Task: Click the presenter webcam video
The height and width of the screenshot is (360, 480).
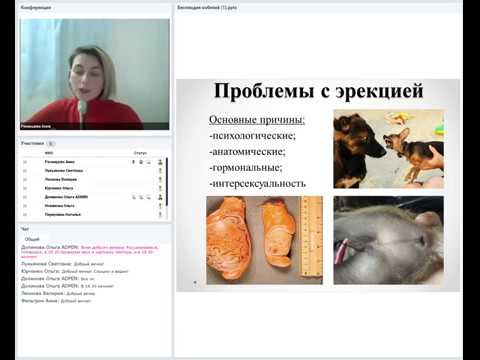Action: coord(95,74)
